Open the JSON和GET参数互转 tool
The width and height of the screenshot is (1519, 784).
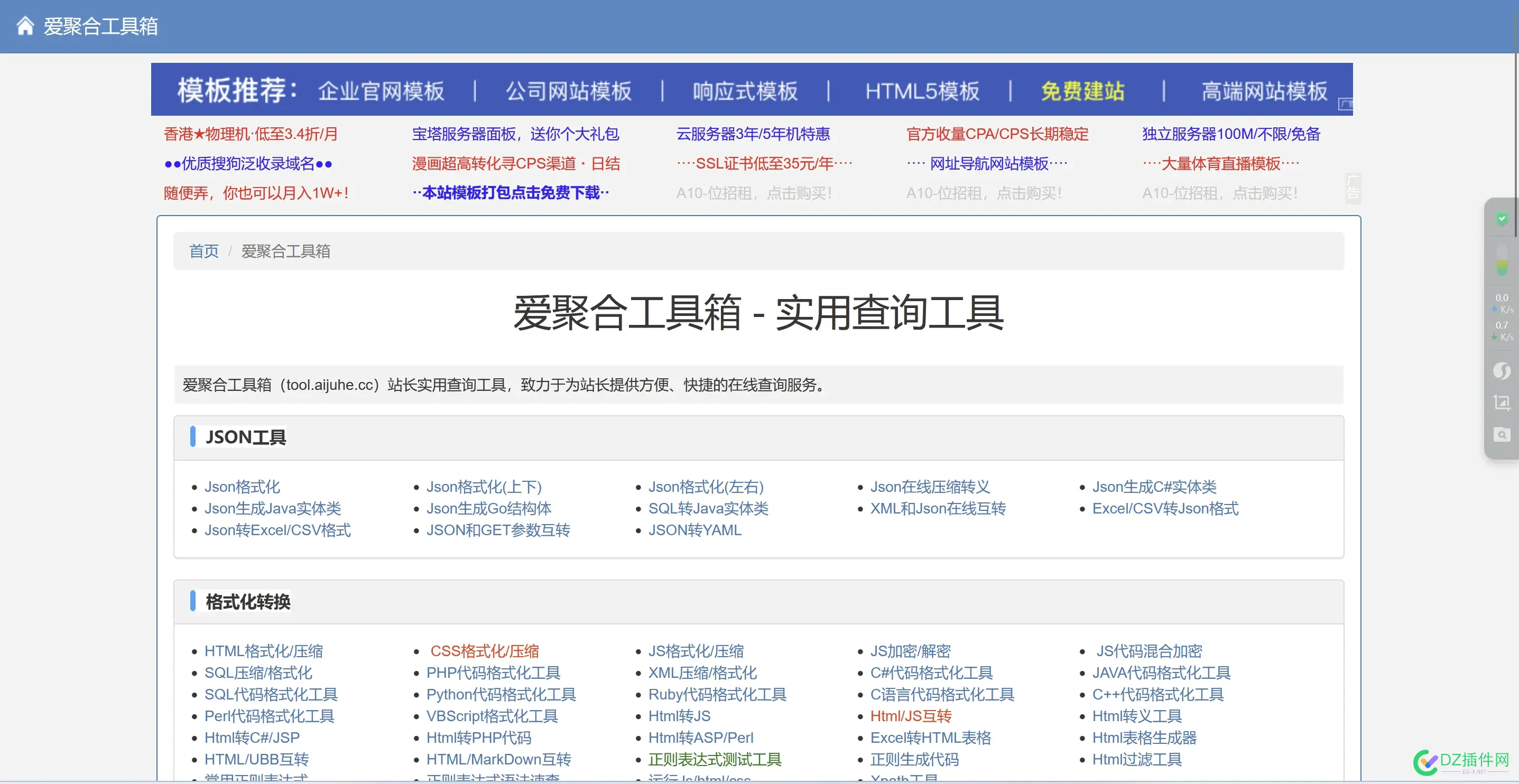(x=498, y=530)
